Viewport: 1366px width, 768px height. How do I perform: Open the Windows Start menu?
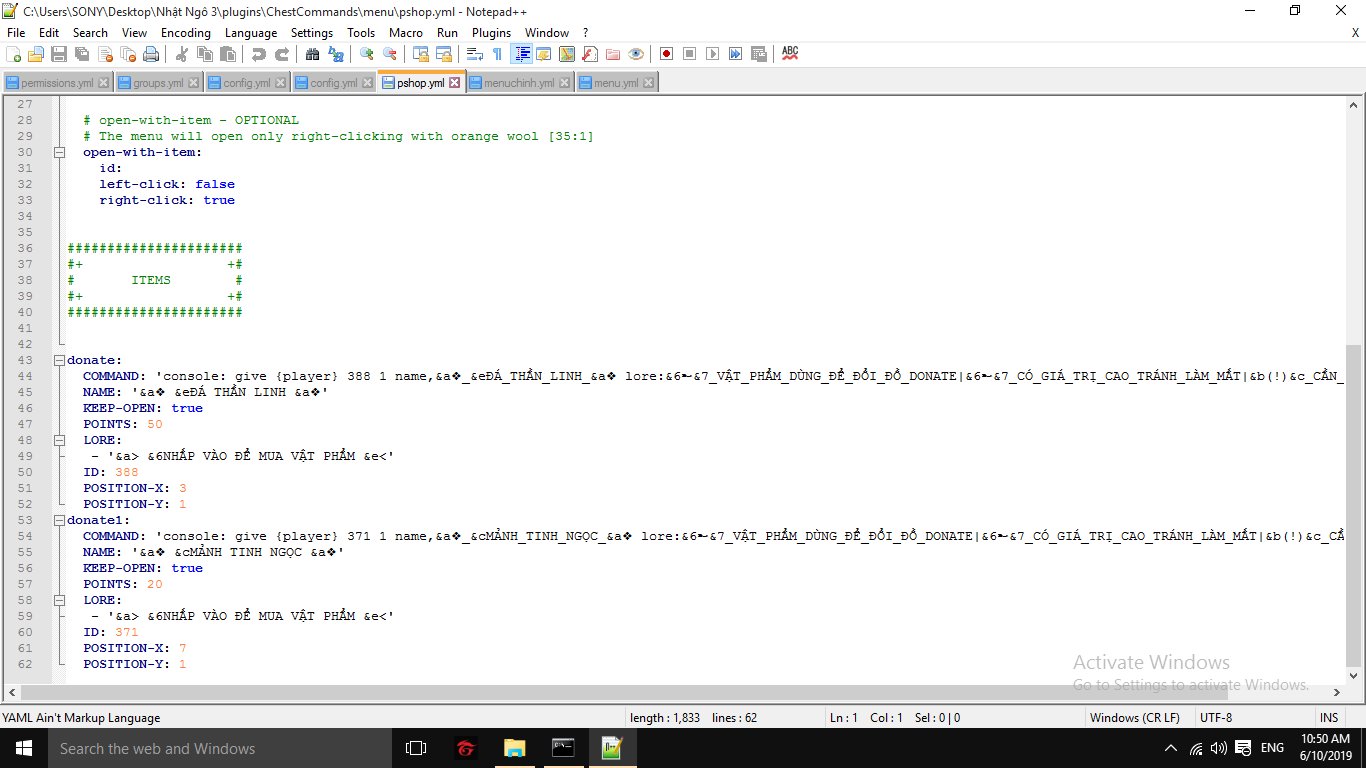coord(23,748)
